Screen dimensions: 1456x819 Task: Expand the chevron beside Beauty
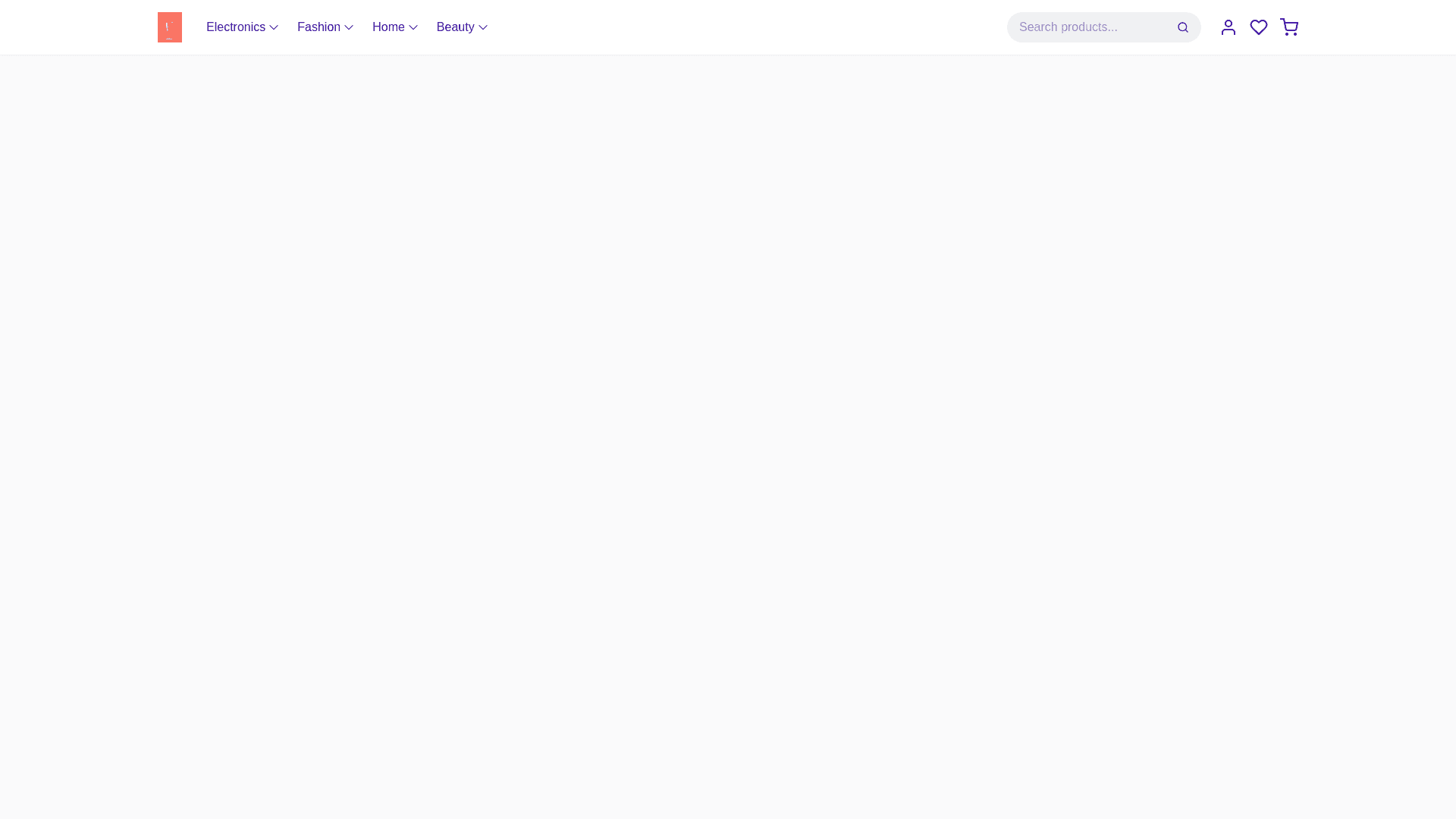pyautogui.click(x=483, y=28)
